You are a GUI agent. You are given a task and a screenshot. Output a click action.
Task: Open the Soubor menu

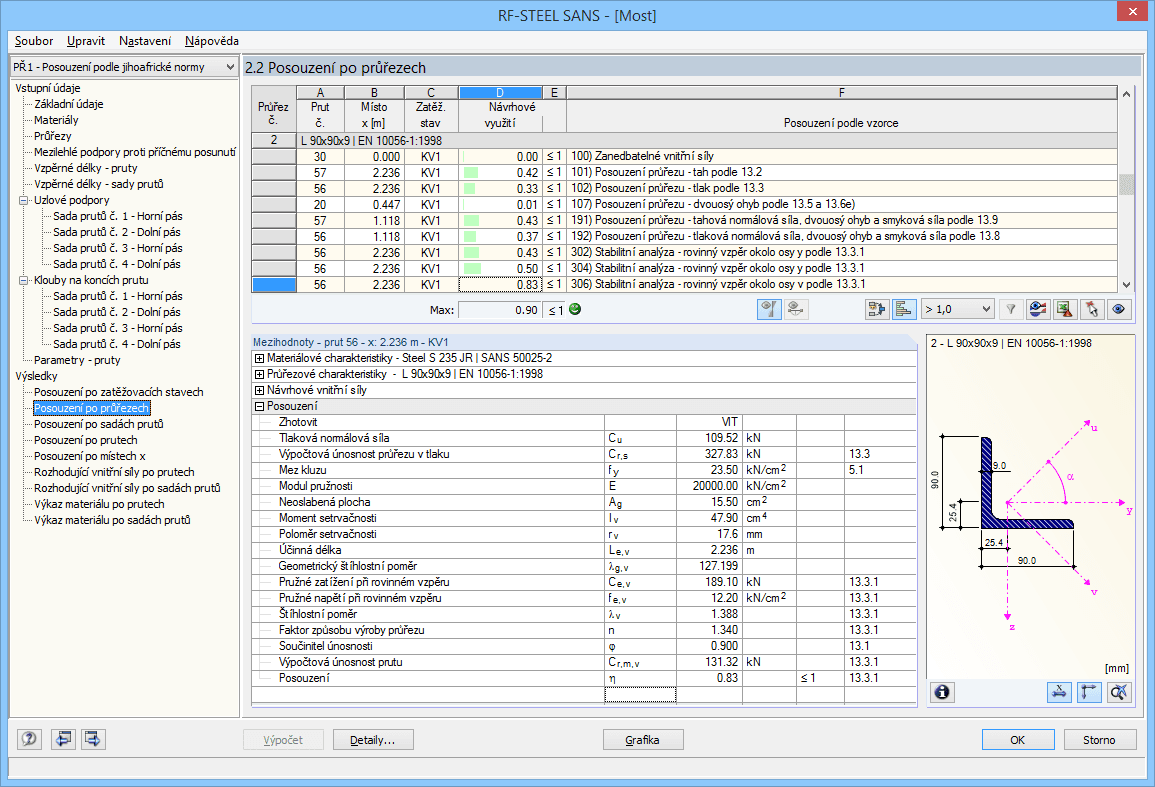pos(34,41)
